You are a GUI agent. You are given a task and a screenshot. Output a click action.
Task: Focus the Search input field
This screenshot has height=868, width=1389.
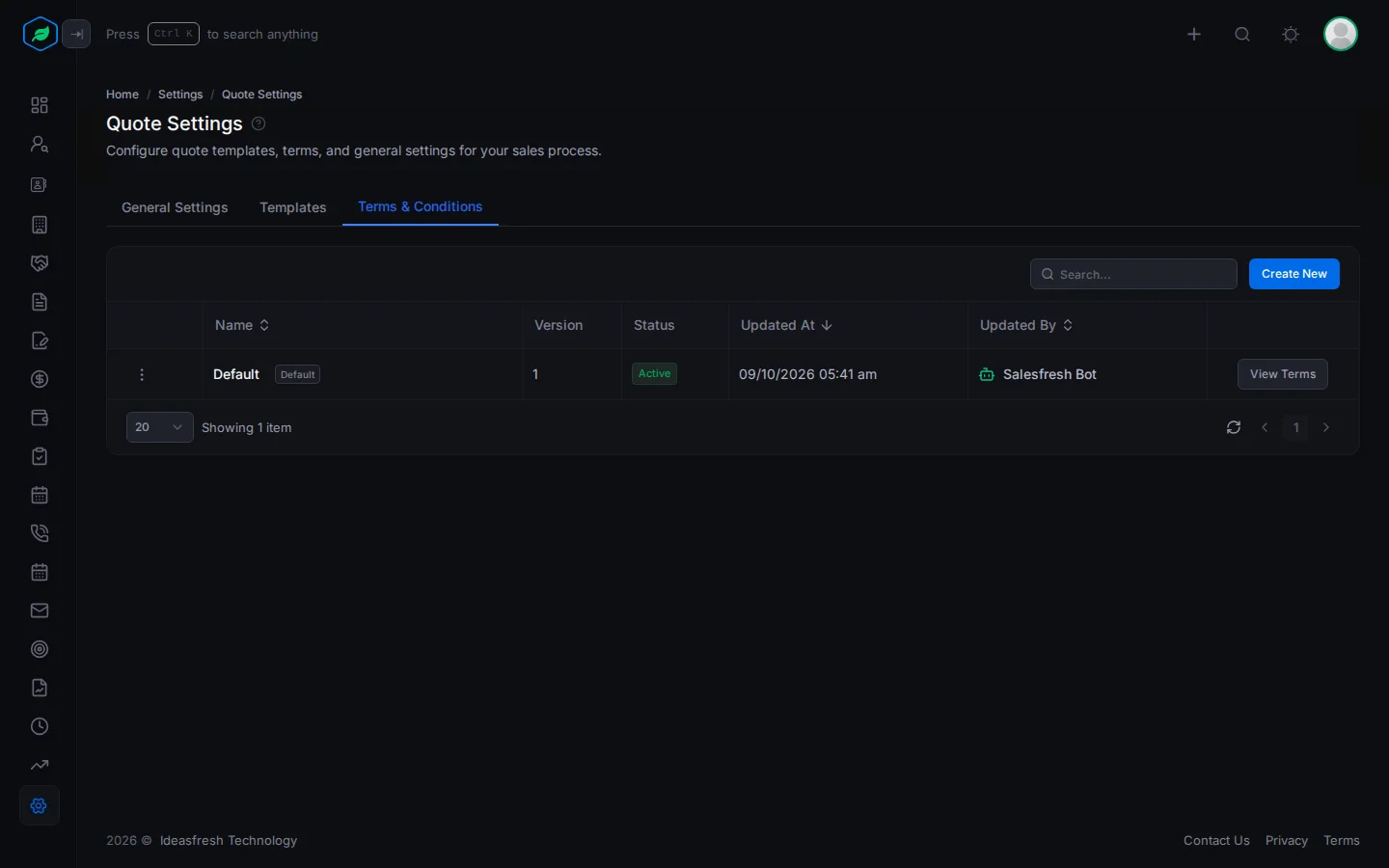pyautogui.click(x=1133, y=274)
